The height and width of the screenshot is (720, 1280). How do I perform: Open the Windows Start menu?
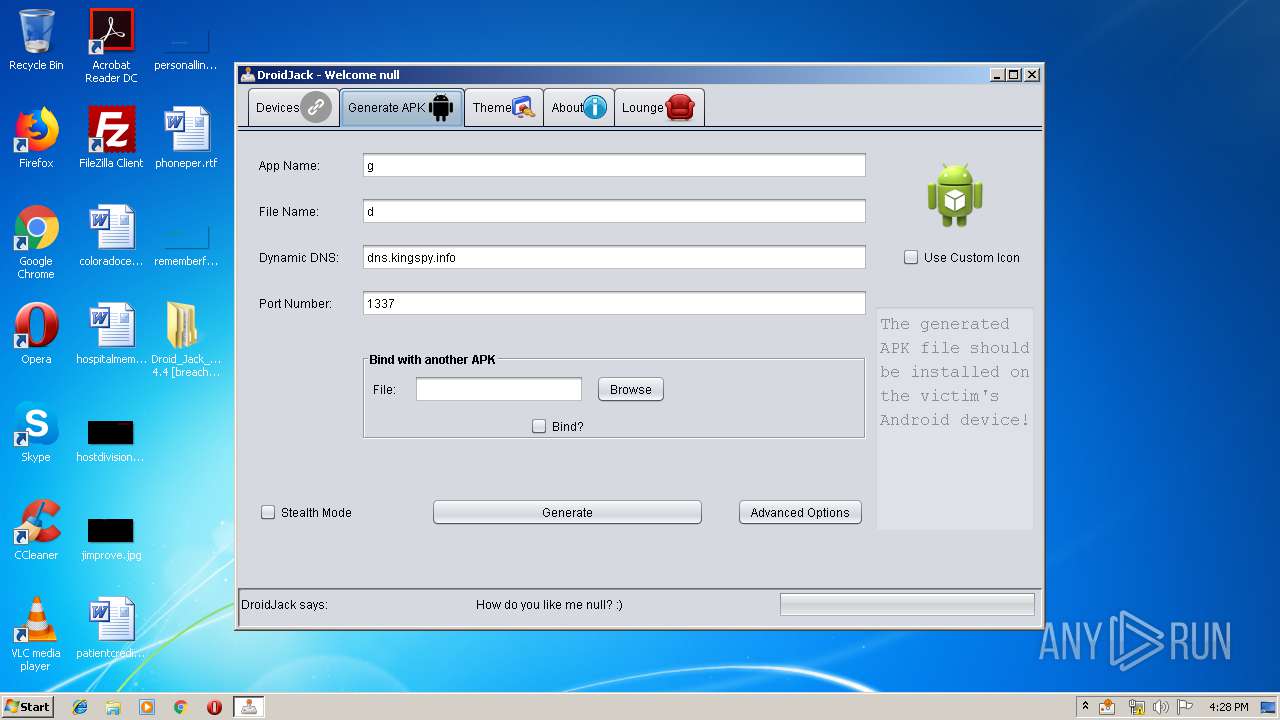(27, 707)
